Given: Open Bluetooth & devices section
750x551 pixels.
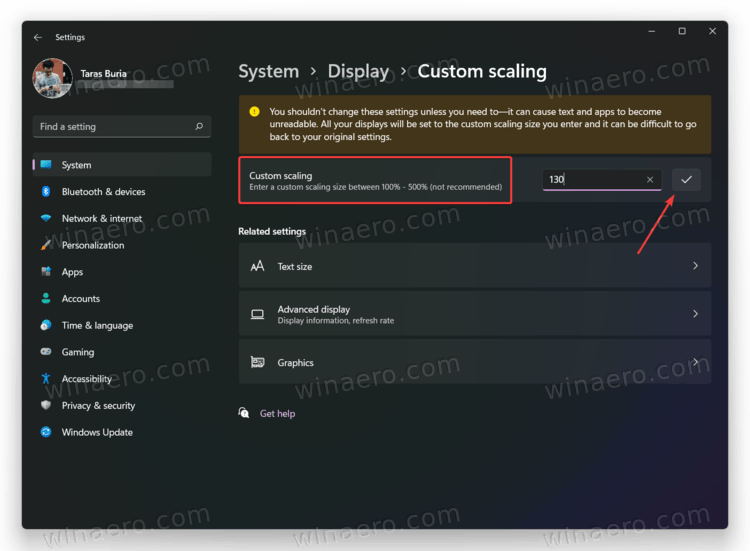Looking at the screenshot, I should [122, 192].
